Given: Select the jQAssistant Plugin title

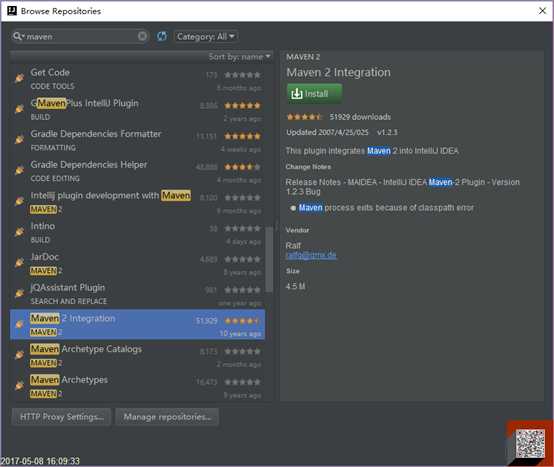Looking at the screenshot, I should point(67,288).
